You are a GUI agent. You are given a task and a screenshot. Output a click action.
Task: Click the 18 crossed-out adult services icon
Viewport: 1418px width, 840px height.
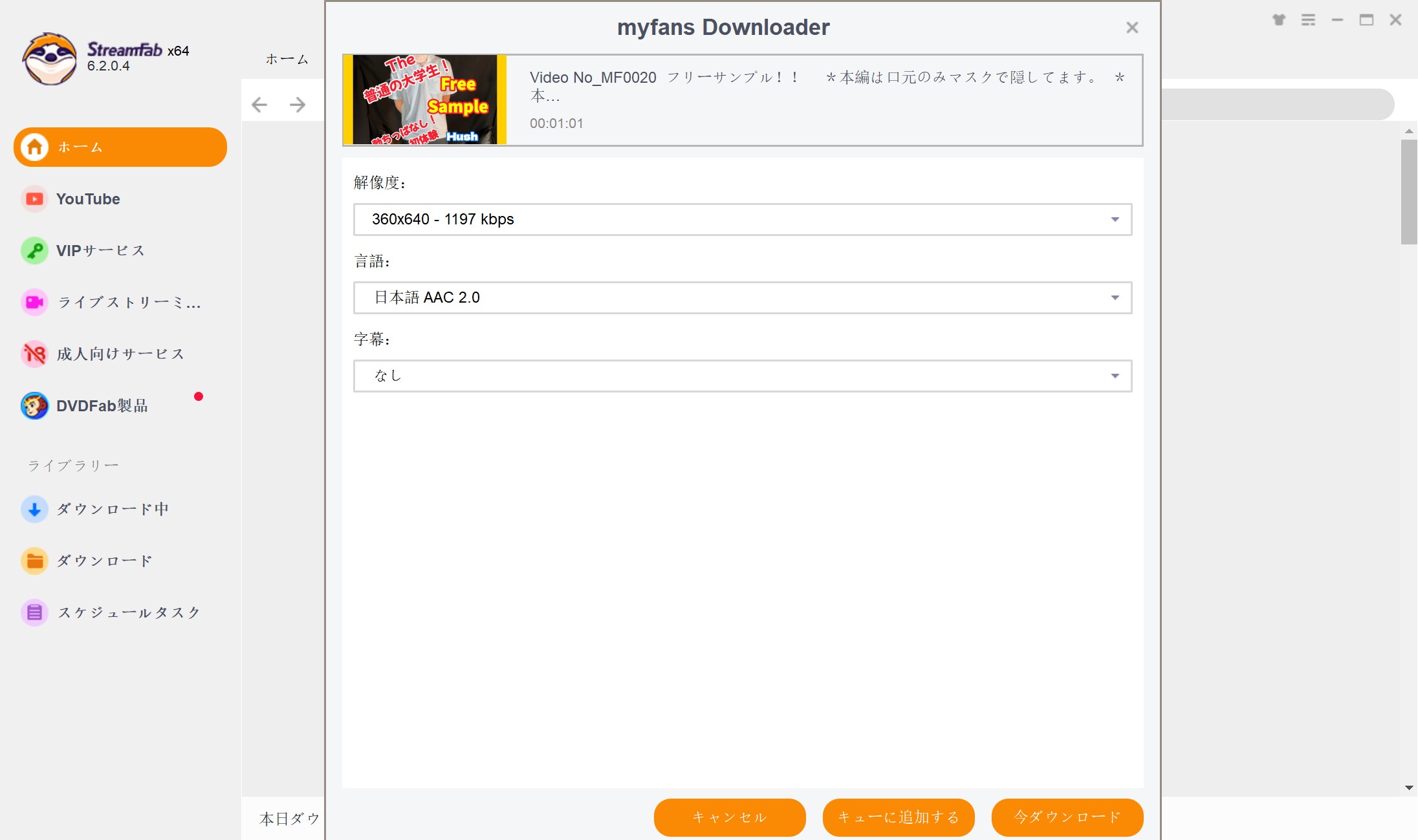34,354
